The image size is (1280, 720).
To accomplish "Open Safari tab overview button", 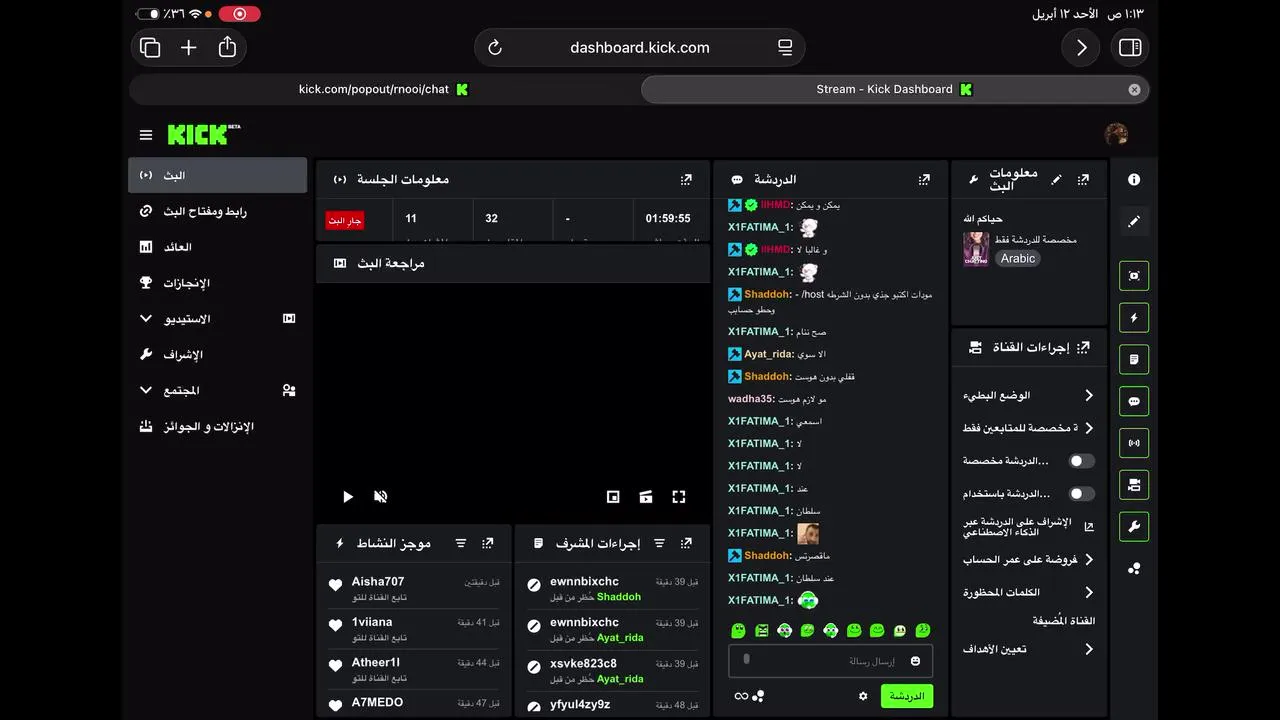I will (150, 48).
